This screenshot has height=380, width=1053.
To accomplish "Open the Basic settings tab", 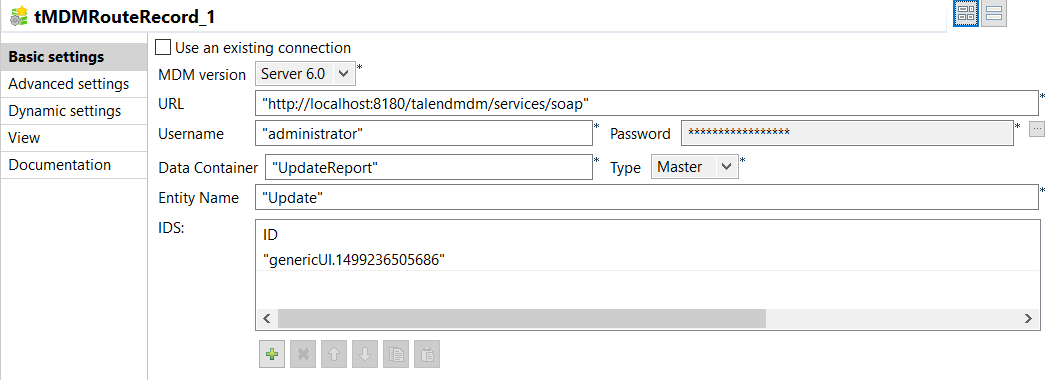I will pyautogui.click(x=74, y=57).
